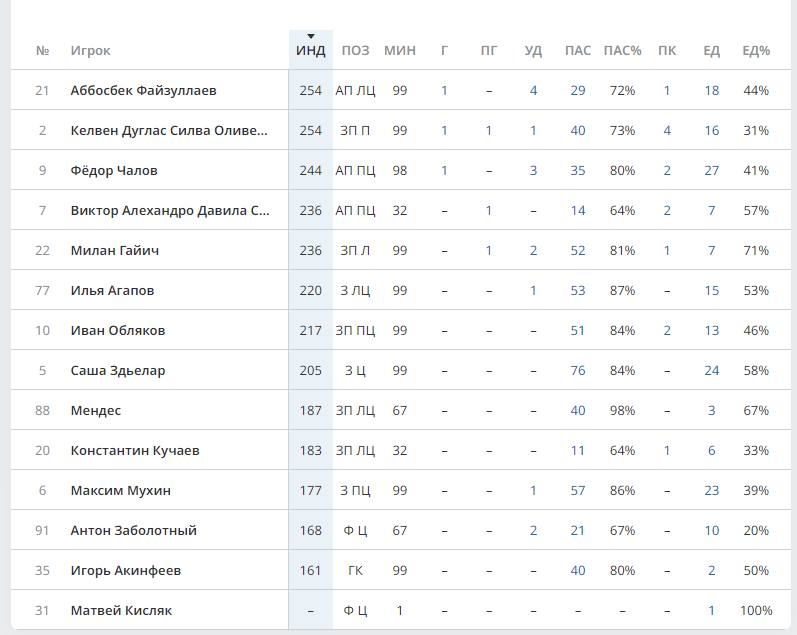
Task: Sort table by ИНД column
Action: tap(311, 51)
